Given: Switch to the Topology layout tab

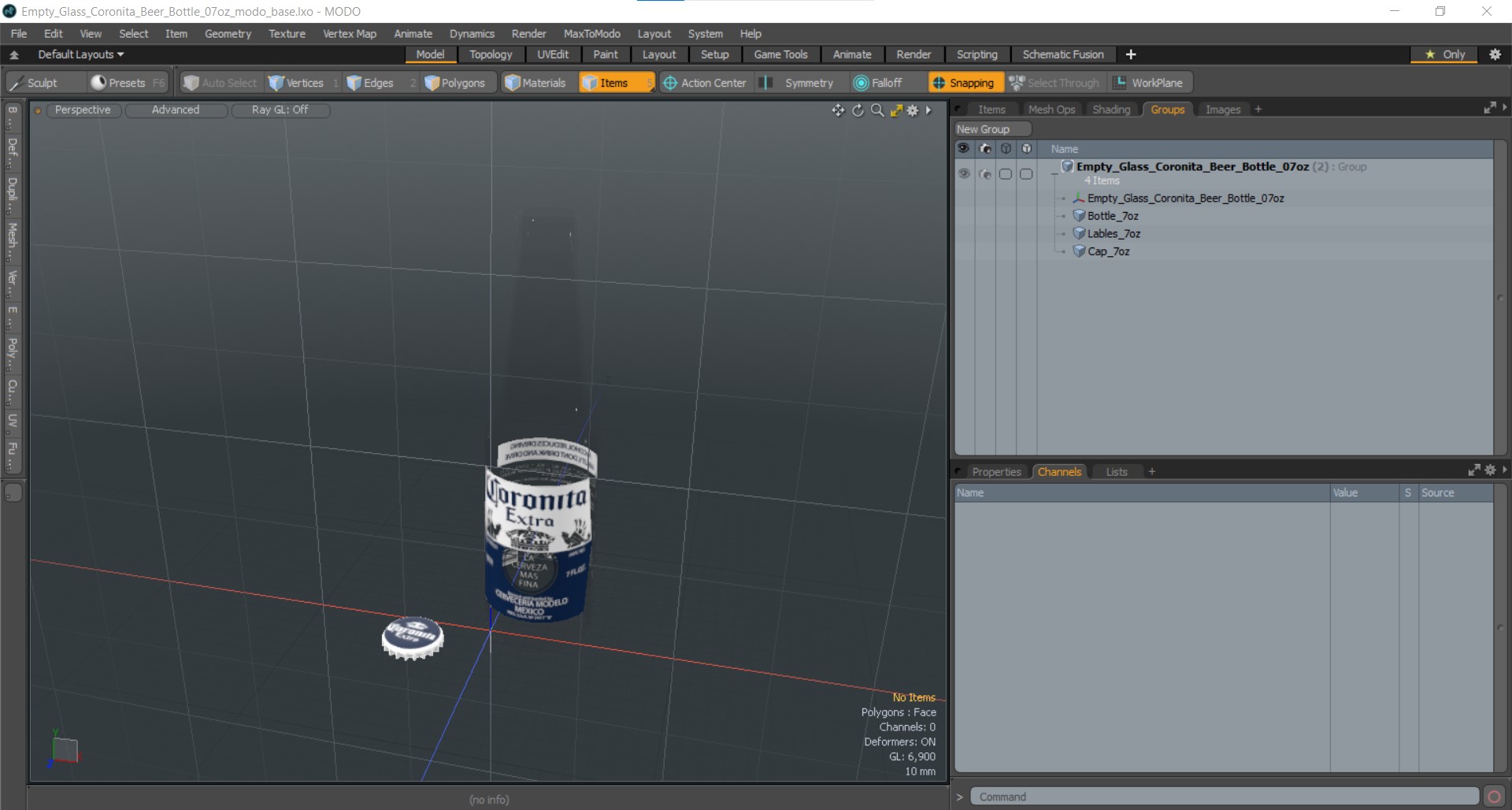Looking at the screenshot, I should coord(491,54).
